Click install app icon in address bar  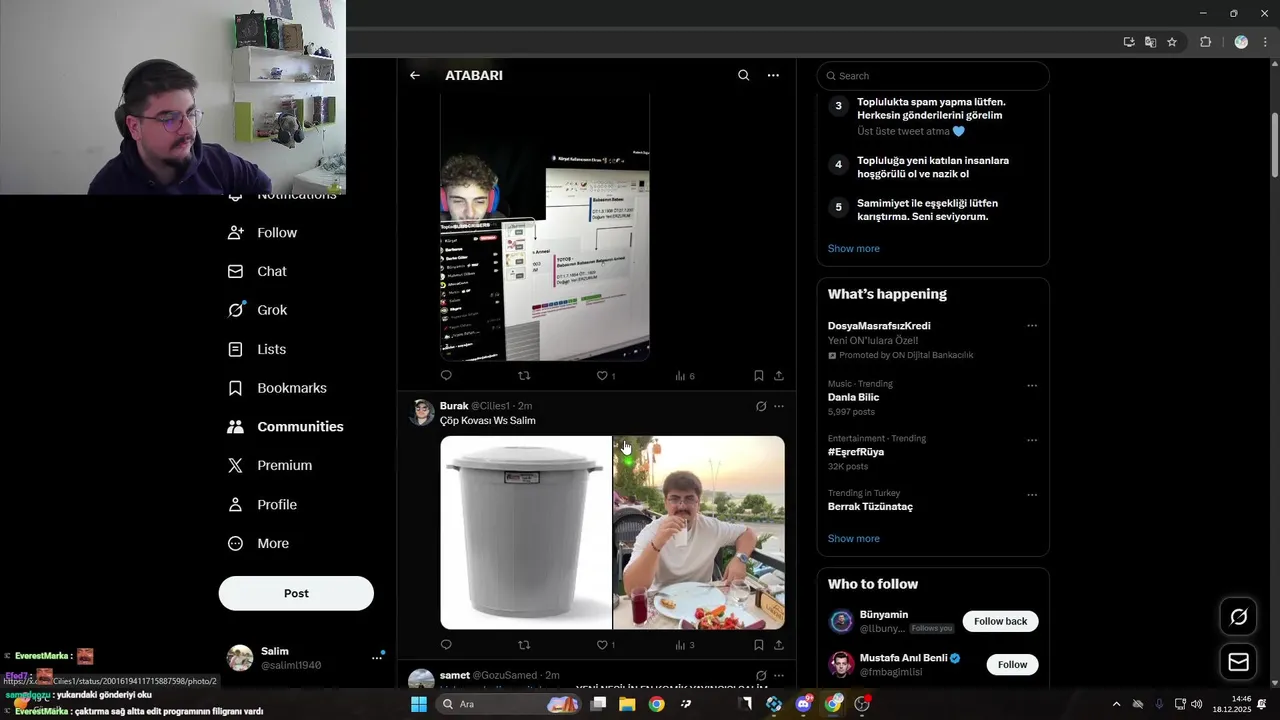(1129, 42)
